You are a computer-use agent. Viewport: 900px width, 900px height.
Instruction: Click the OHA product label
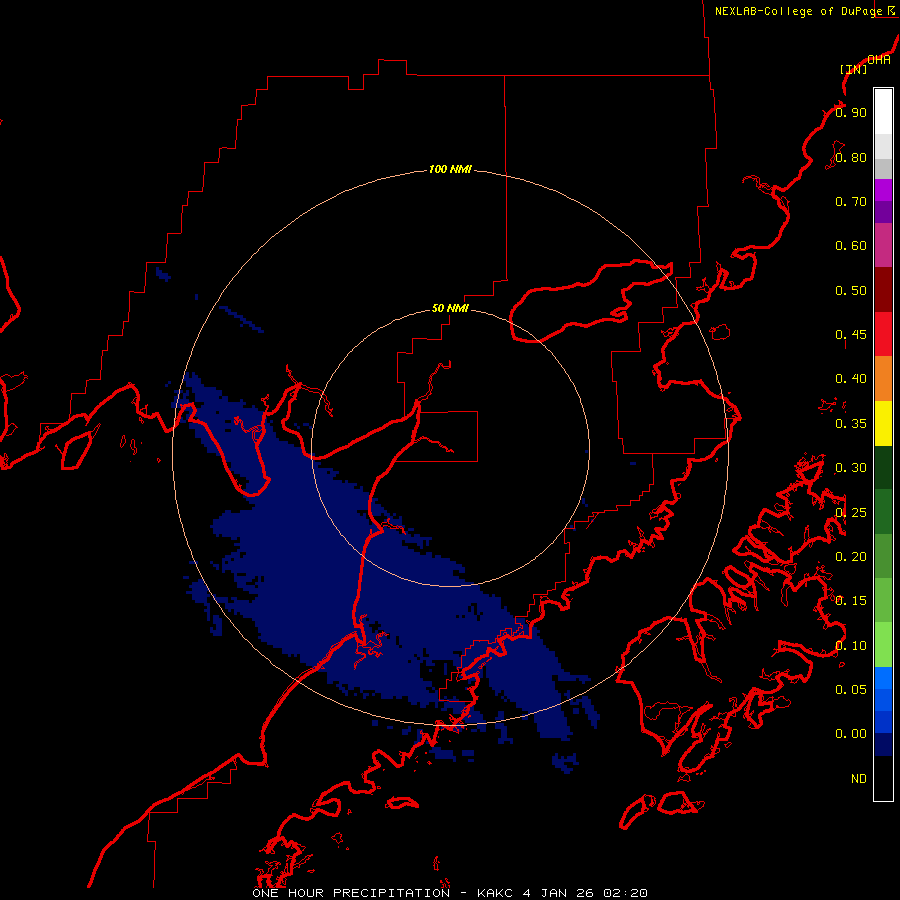[879, 60]
